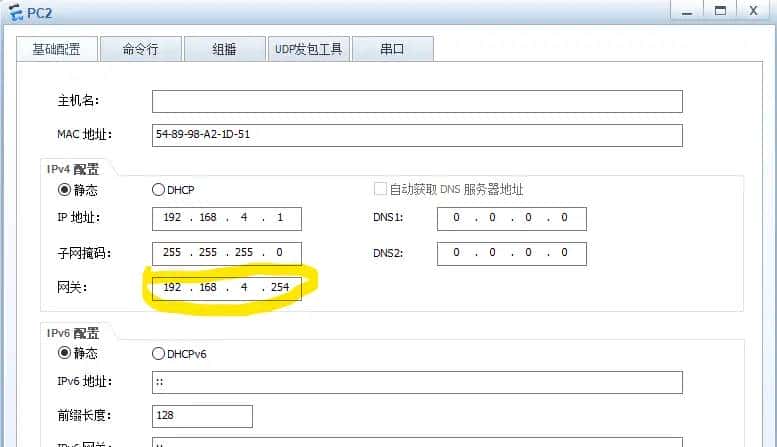Click the DNS2 address field

coord(511,254)
